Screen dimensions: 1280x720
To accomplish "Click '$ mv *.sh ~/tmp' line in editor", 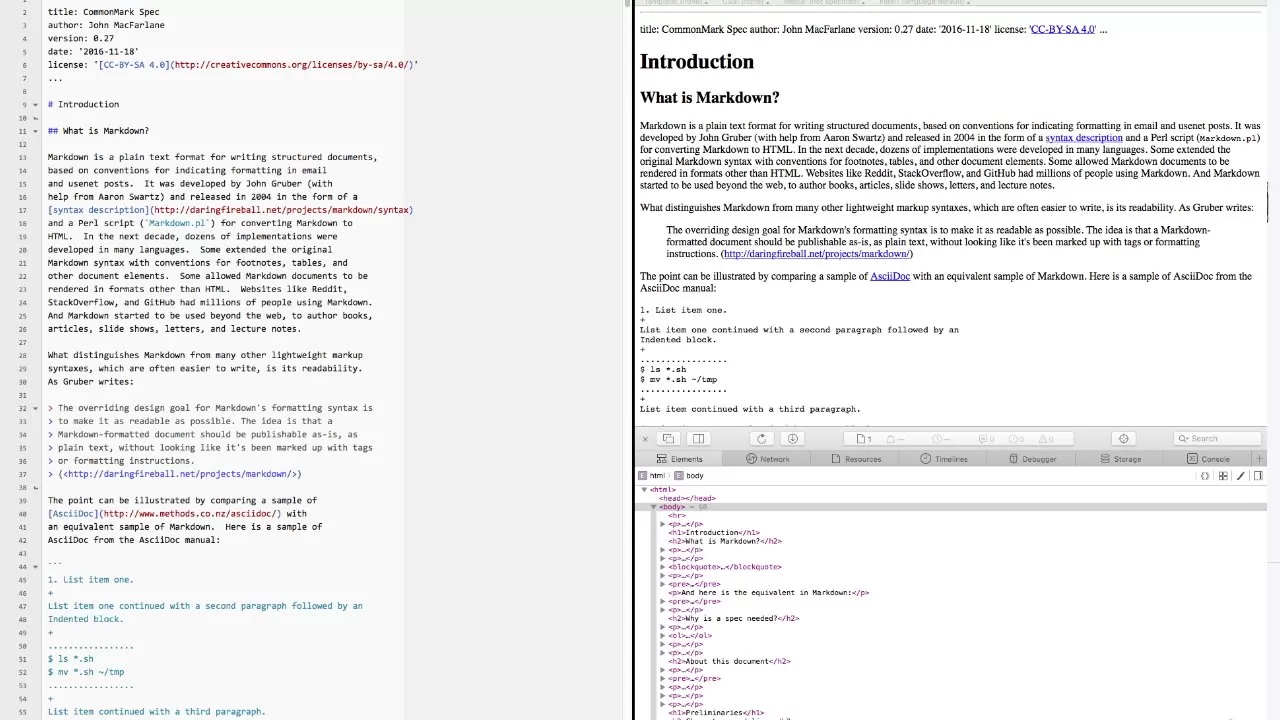I will [x=86, y=672].
